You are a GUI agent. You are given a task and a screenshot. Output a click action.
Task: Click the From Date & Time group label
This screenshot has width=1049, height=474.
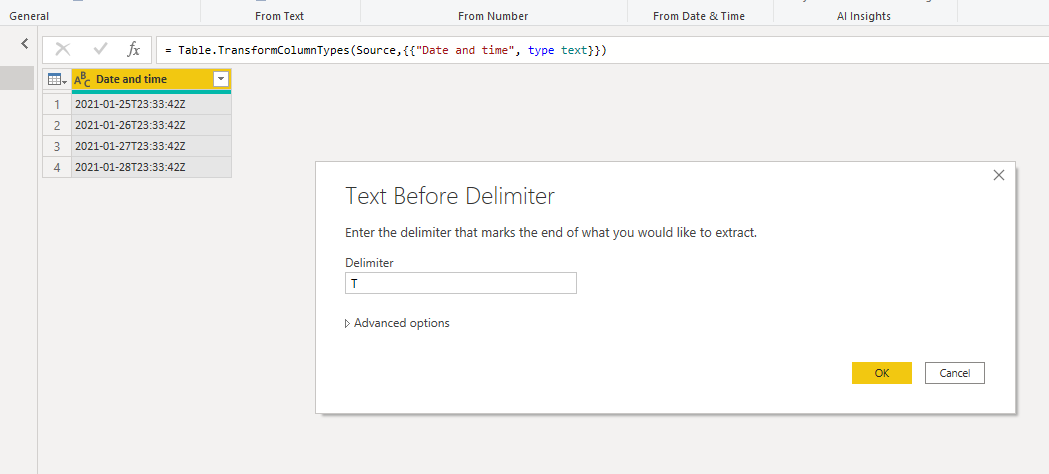click(x=699, y=16)
